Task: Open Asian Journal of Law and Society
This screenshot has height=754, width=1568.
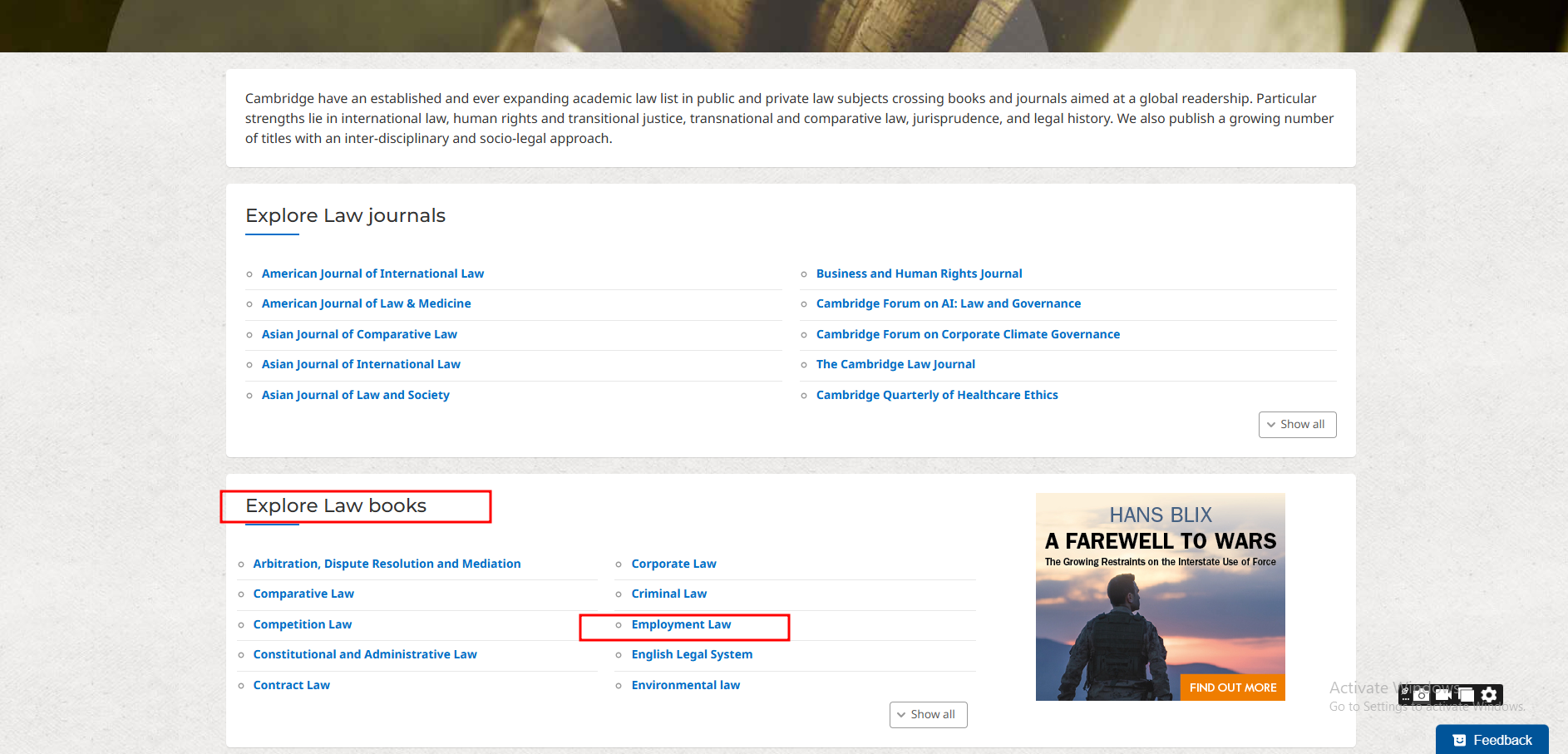Action: coord(355,395)
